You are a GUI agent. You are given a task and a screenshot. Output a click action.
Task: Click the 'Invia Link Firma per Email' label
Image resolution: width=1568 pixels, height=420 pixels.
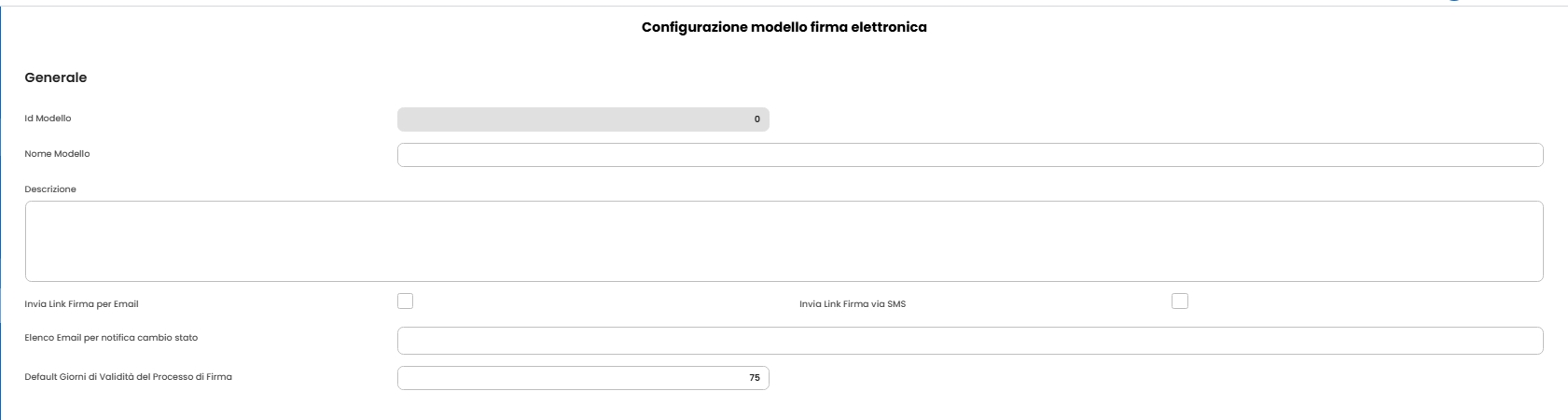click(x=81, y=304)
